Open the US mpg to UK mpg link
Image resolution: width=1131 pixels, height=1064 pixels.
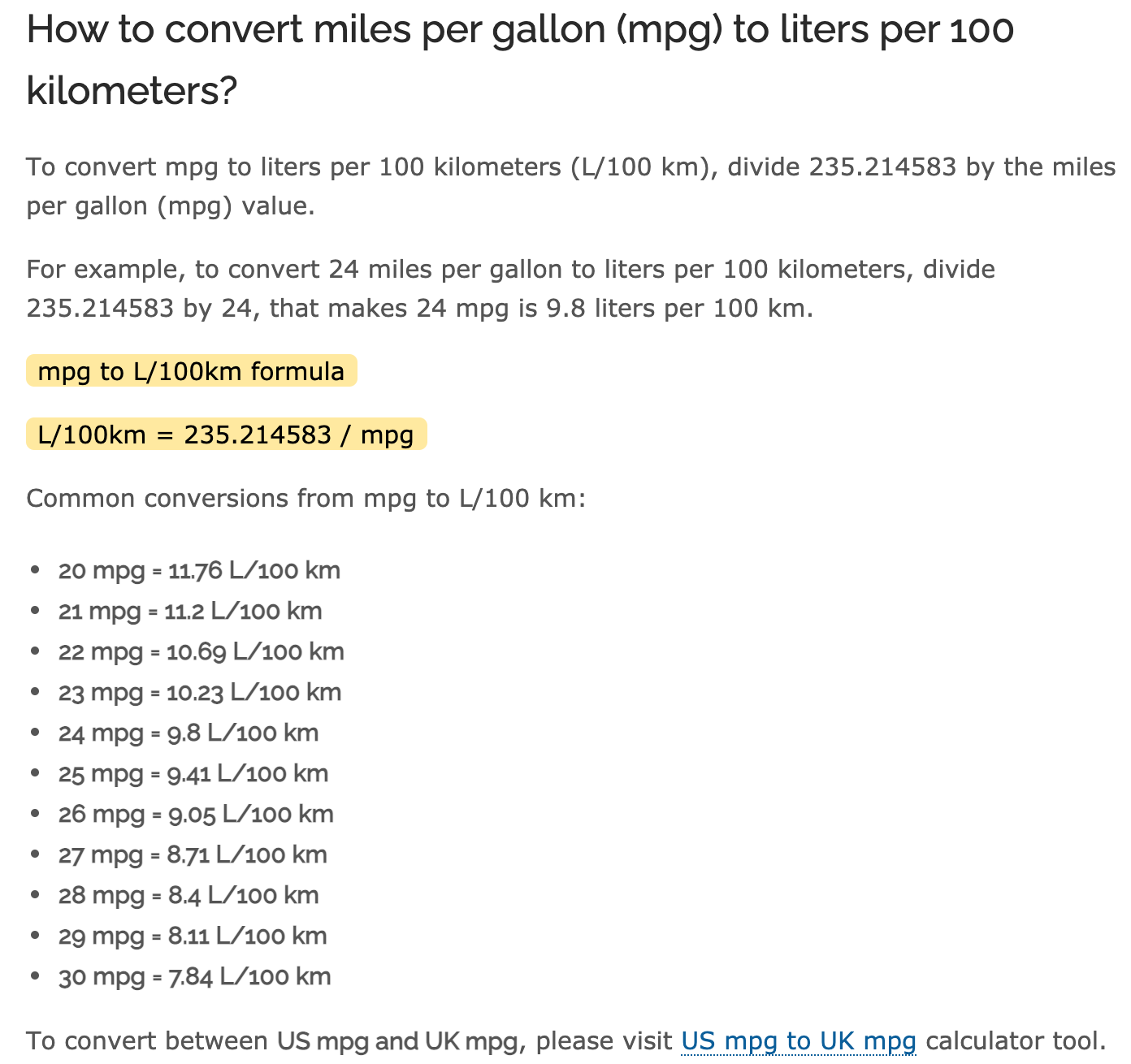click(798, 1041)
